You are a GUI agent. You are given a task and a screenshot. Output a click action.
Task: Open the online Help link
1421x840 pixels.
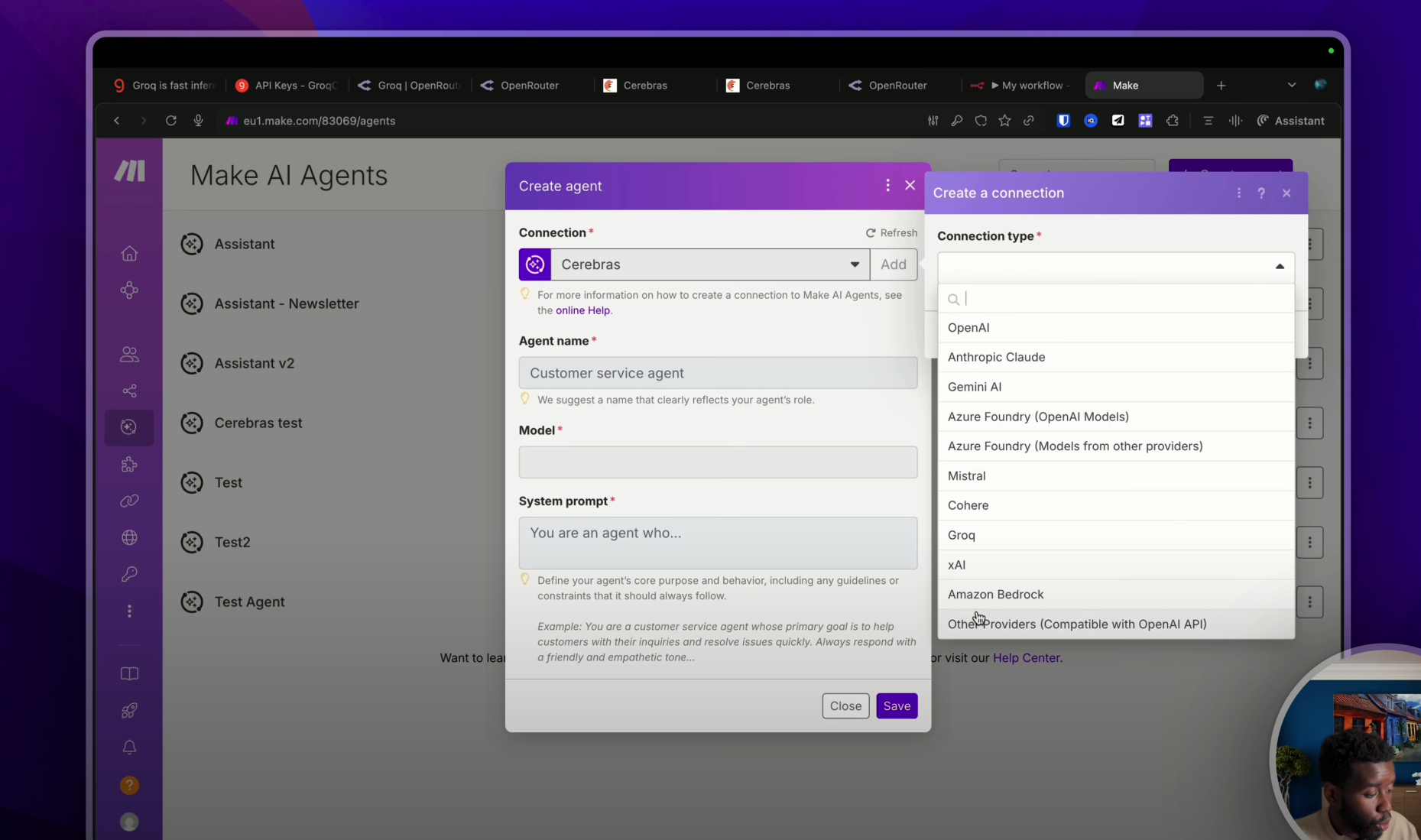click(582, 310)
